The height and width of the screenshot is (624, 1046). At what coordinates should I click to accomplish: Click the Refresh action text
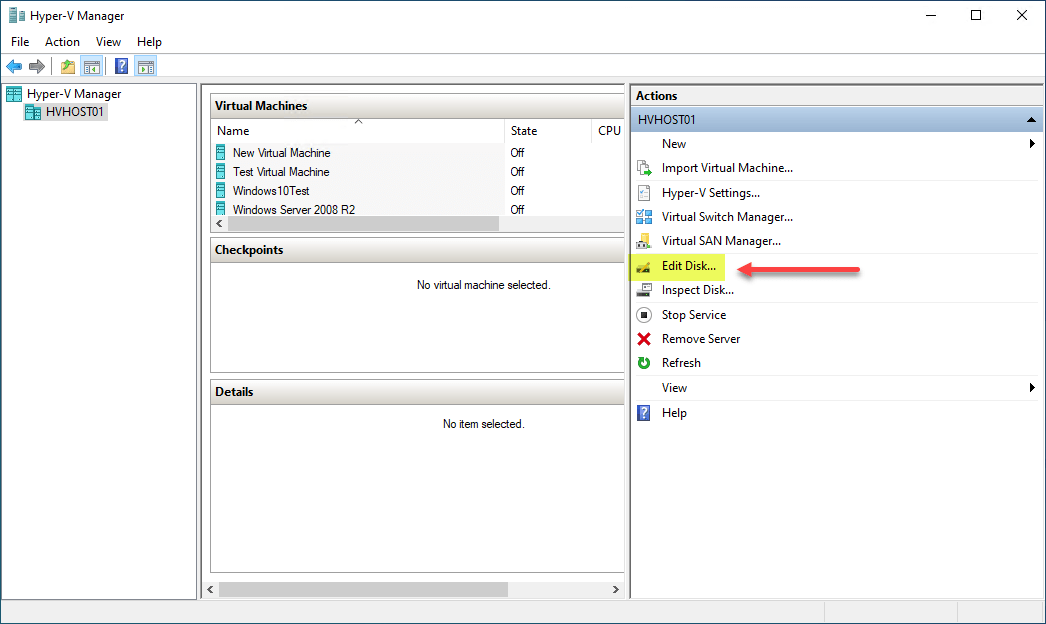click(681, 363)
